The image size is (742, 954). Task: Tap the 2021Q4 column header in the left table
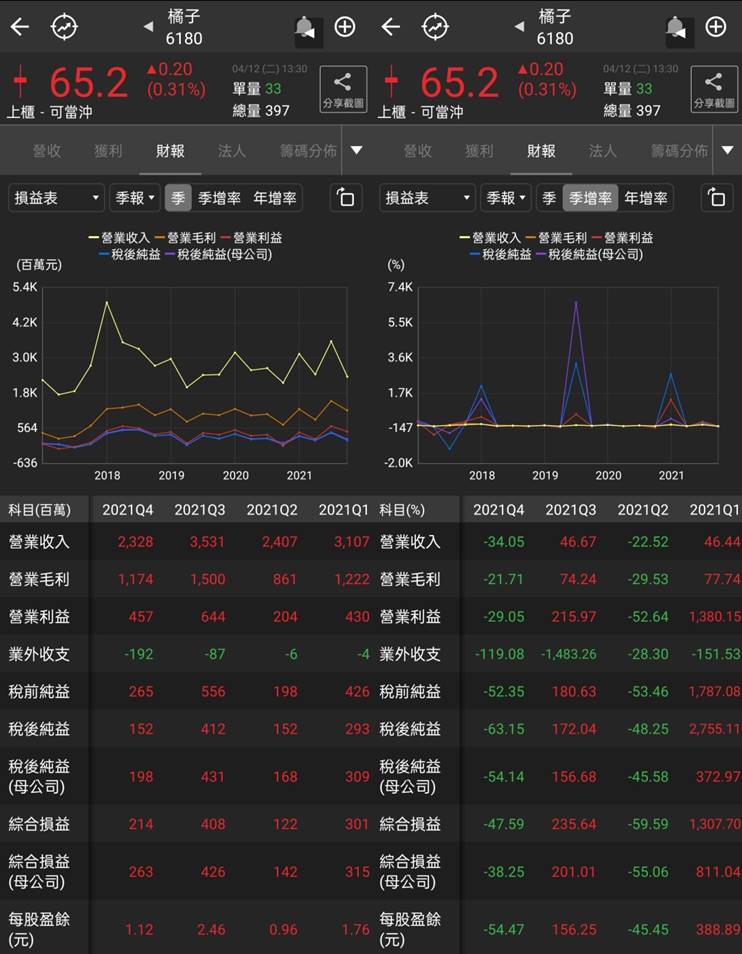pos(128,510)
